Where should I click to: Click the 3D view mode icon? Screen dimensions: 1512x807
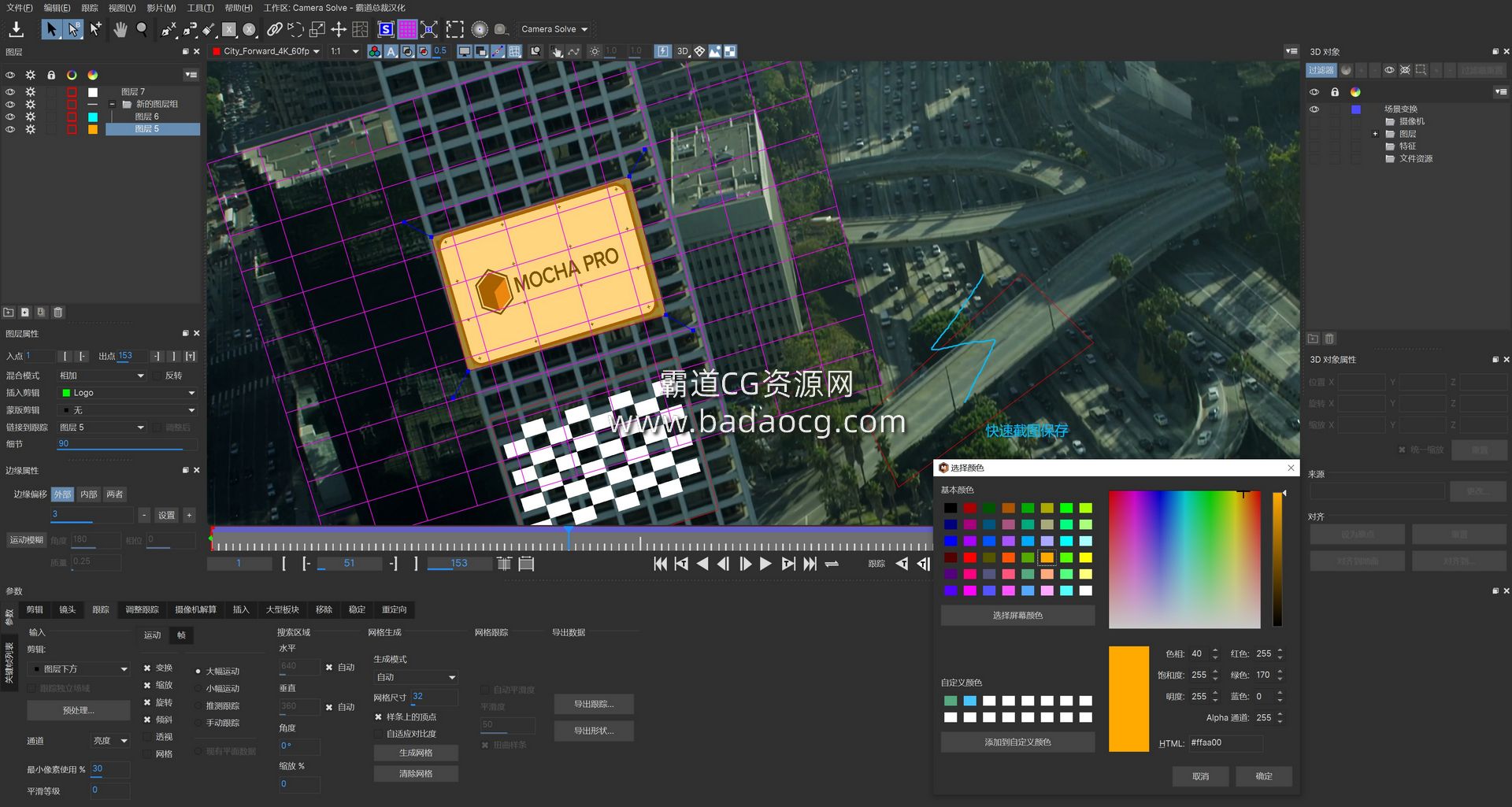pyautogui.click(x=682, y=51)
